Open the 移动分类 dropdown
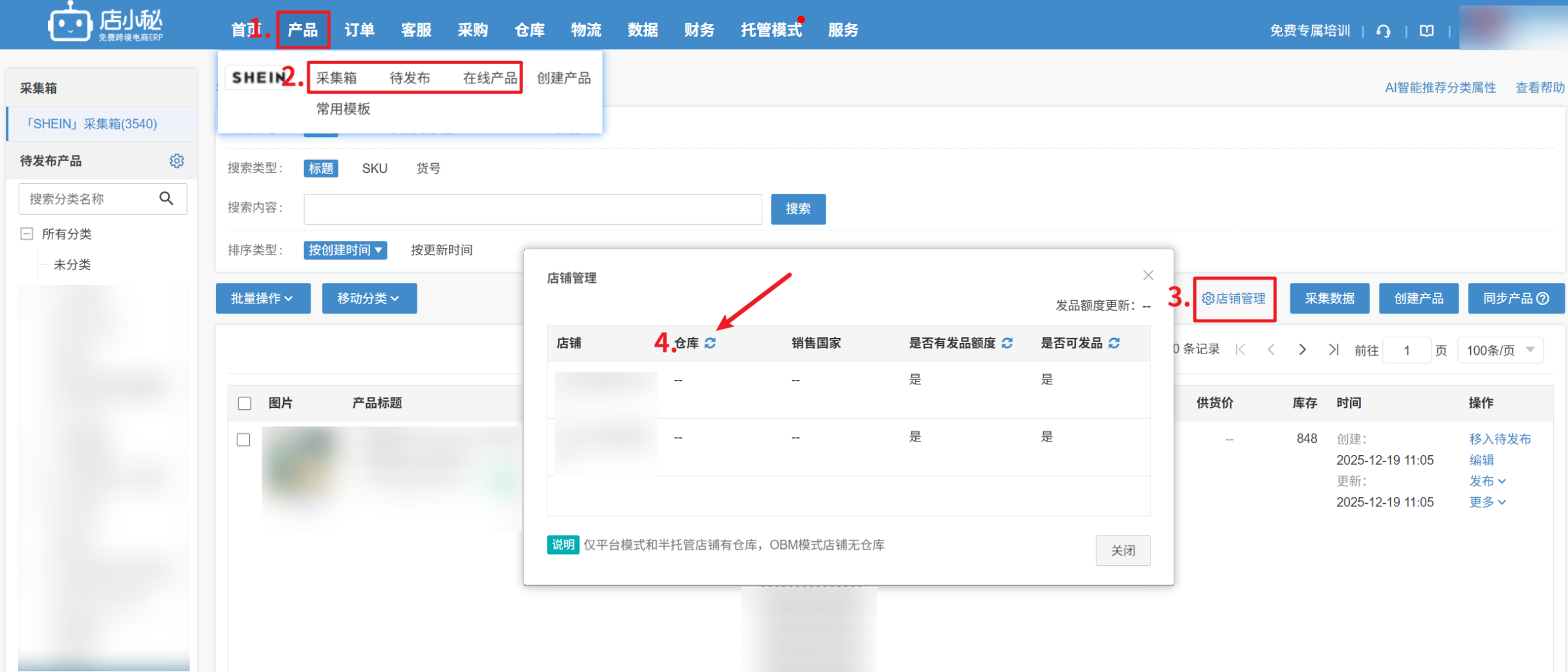The height and width of the screenshot is (672, 1568). tap(369, 298)
